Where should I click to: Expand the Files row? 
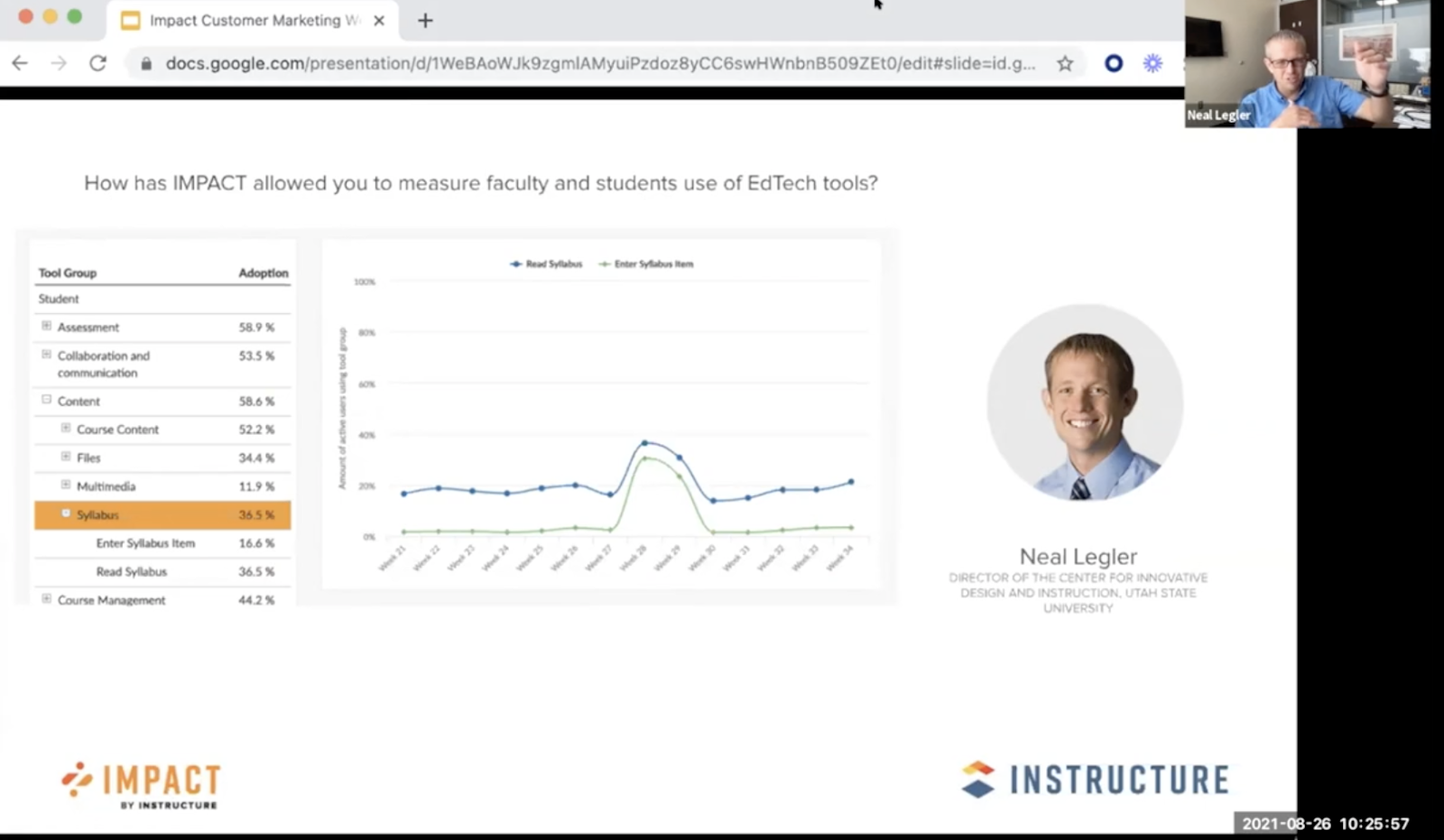click(66, 457)
